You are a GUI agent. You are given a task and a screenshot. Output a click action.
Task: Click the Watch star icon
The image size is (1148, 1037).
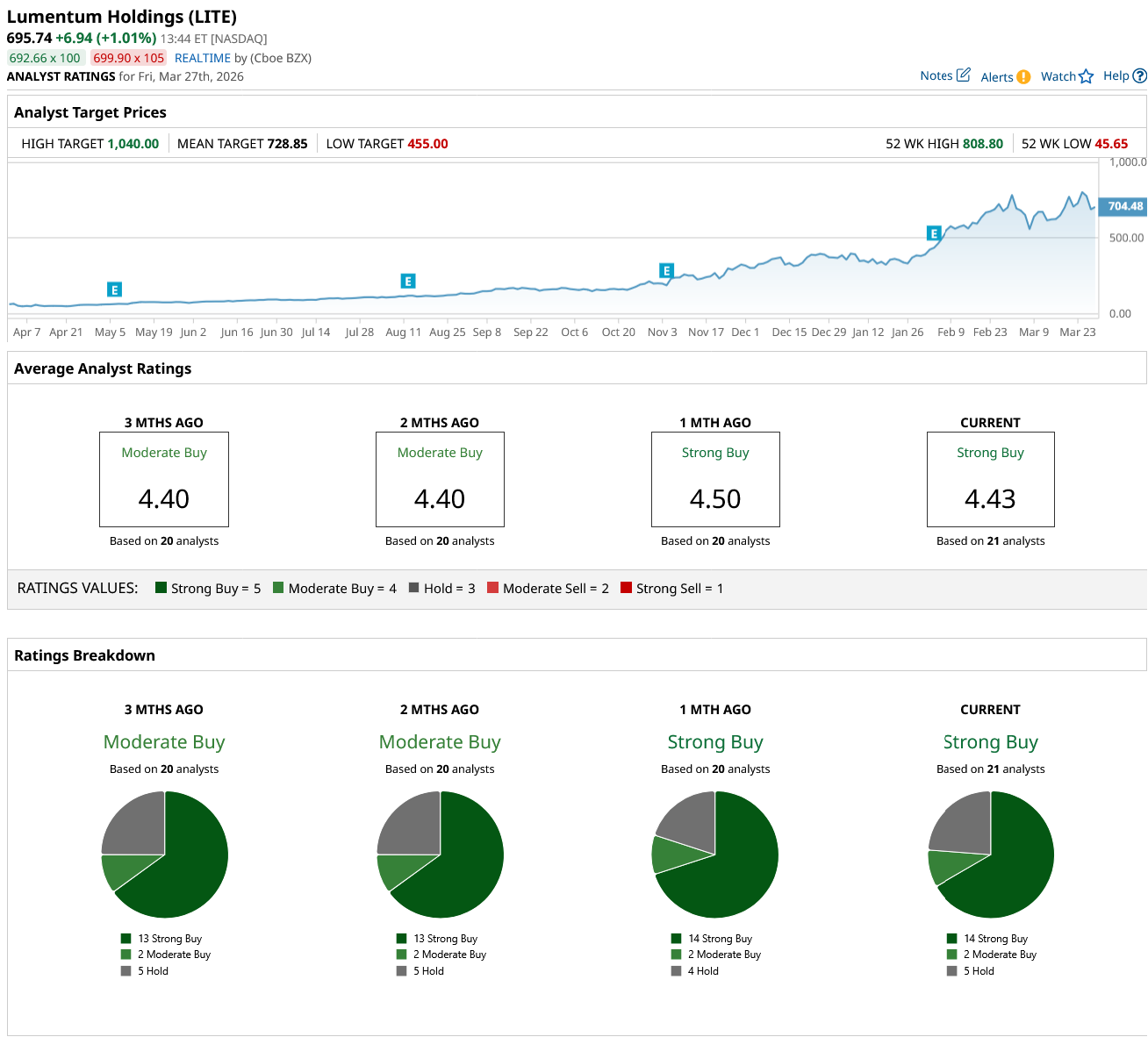point(1086,76)
